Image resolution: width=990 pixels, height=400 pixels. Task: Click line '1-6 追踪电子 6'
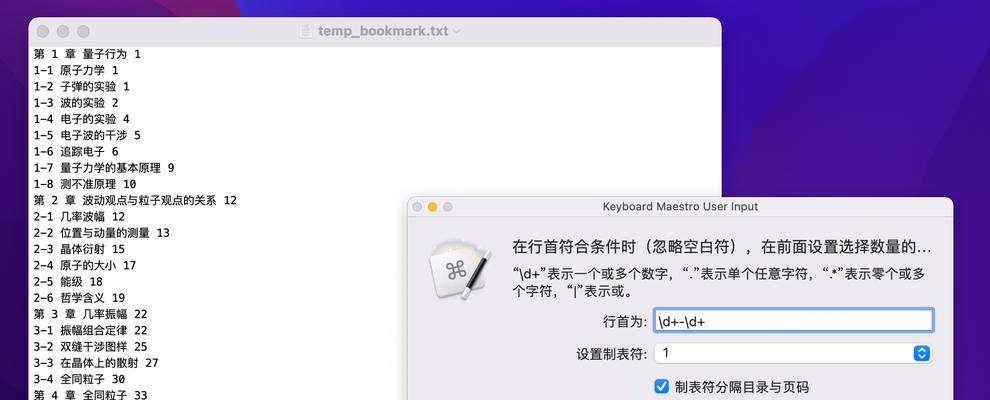76,151
